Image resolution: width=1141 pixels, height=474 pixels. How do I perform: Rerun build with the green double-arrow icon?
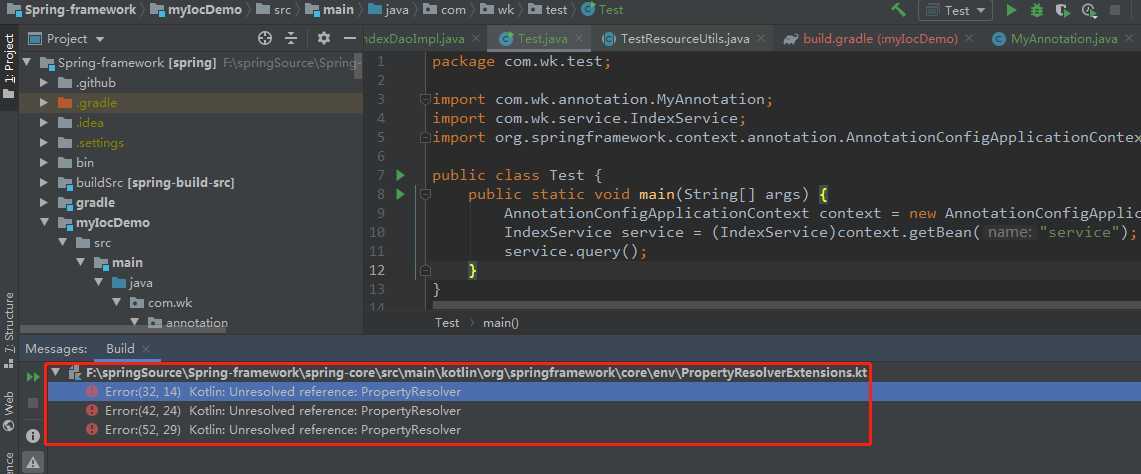(33, 376)
